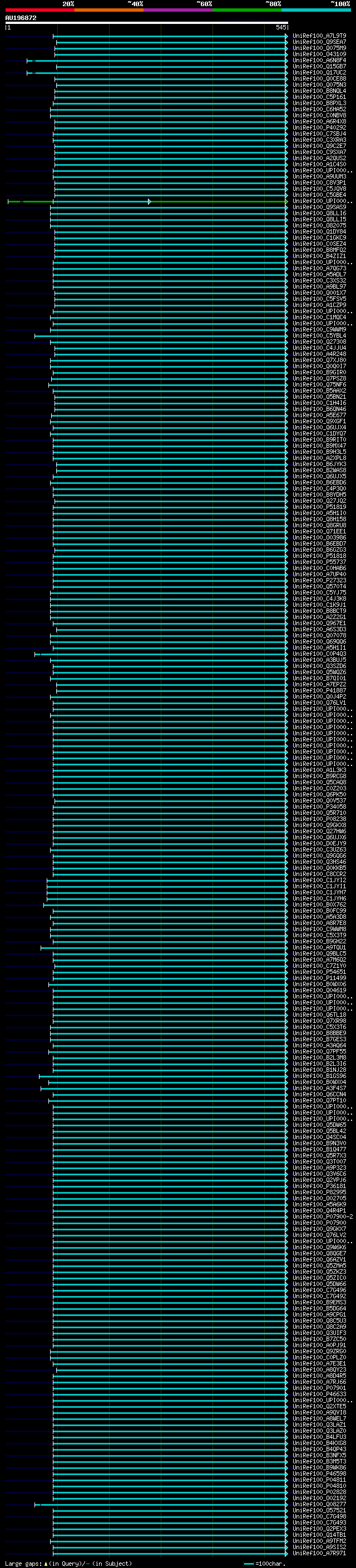The width and height of the screenshot is (356, 1568).
Task: Select hit UniRef100_B6PXL3
Action: click(x=319, y=103)
